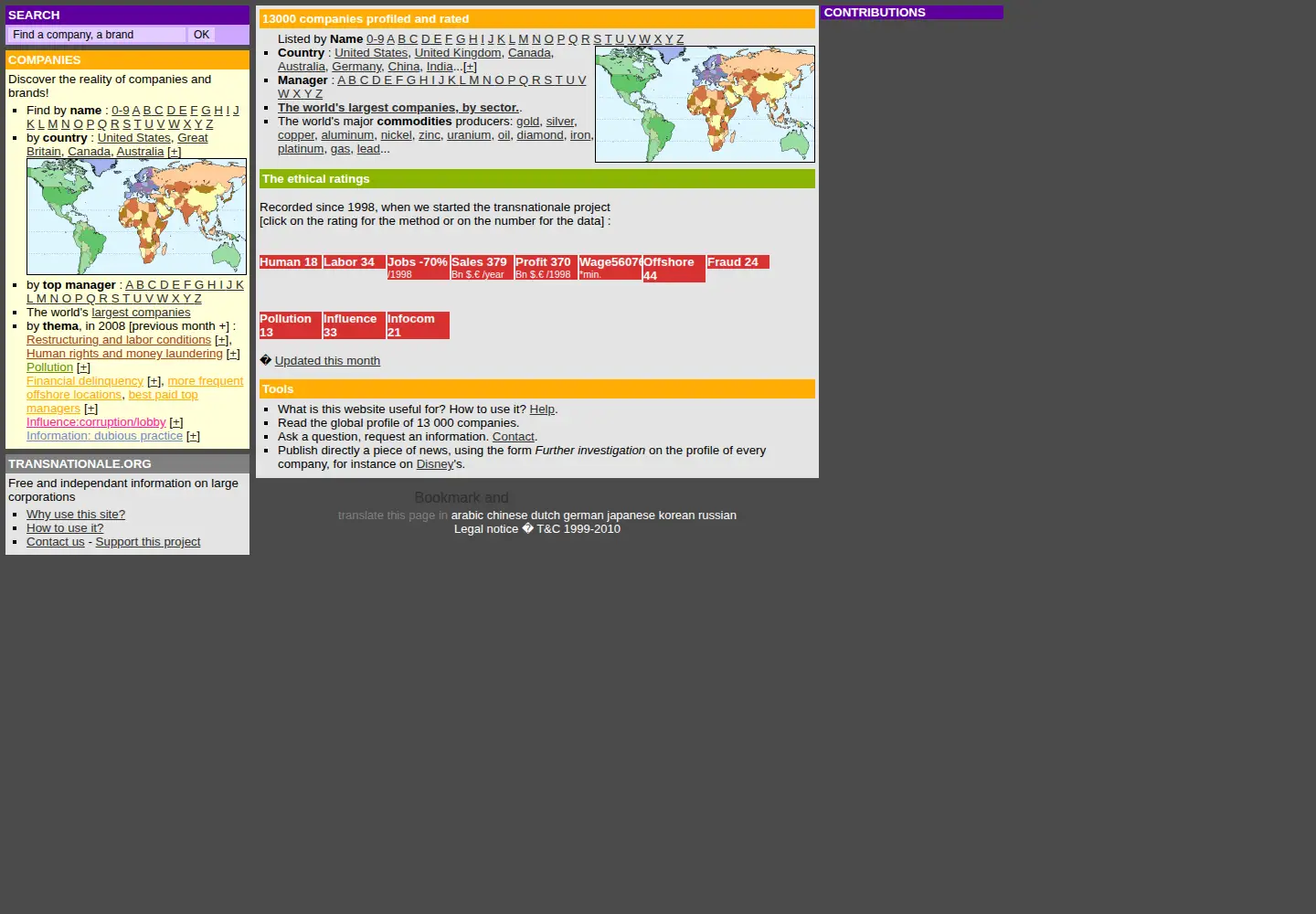Screen dimensions: 1316x914
Task: Open the Legal notice footer link
Action: (x=486, y=529)
